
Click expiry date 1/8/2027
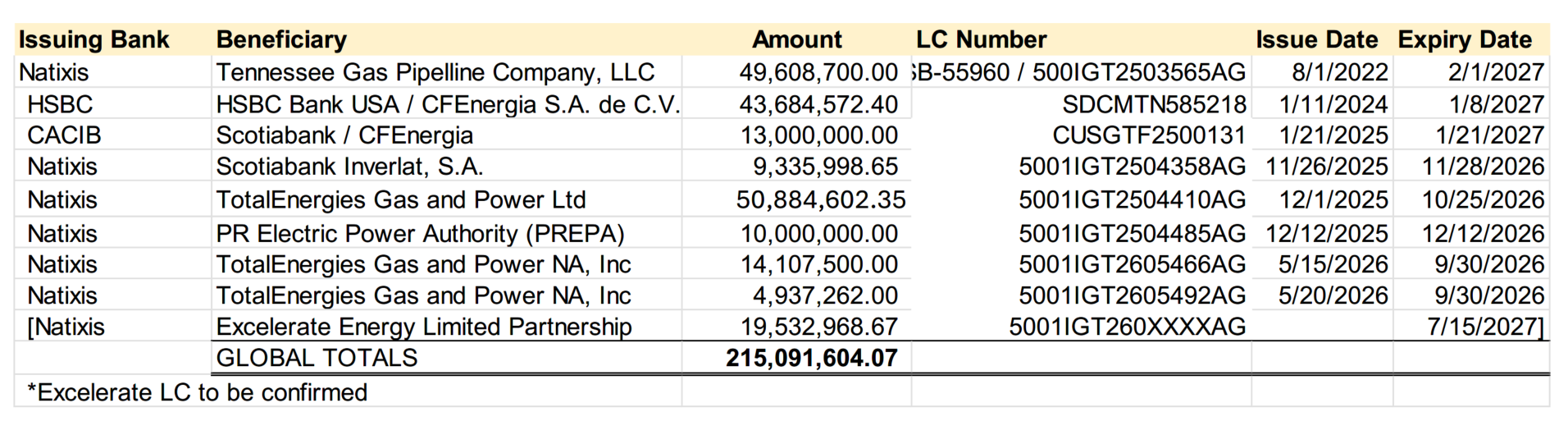(x=1496, y=104)
